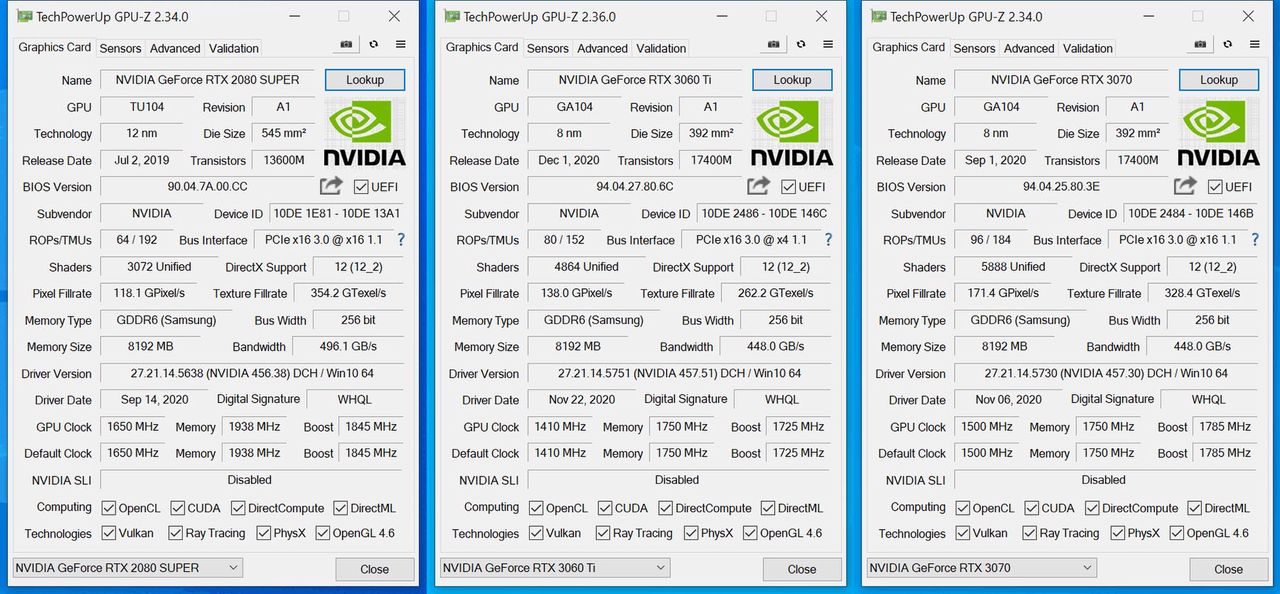
Task: Toggle DirectML checkbox in RTX 3070 window
Action: (1194, 508)
